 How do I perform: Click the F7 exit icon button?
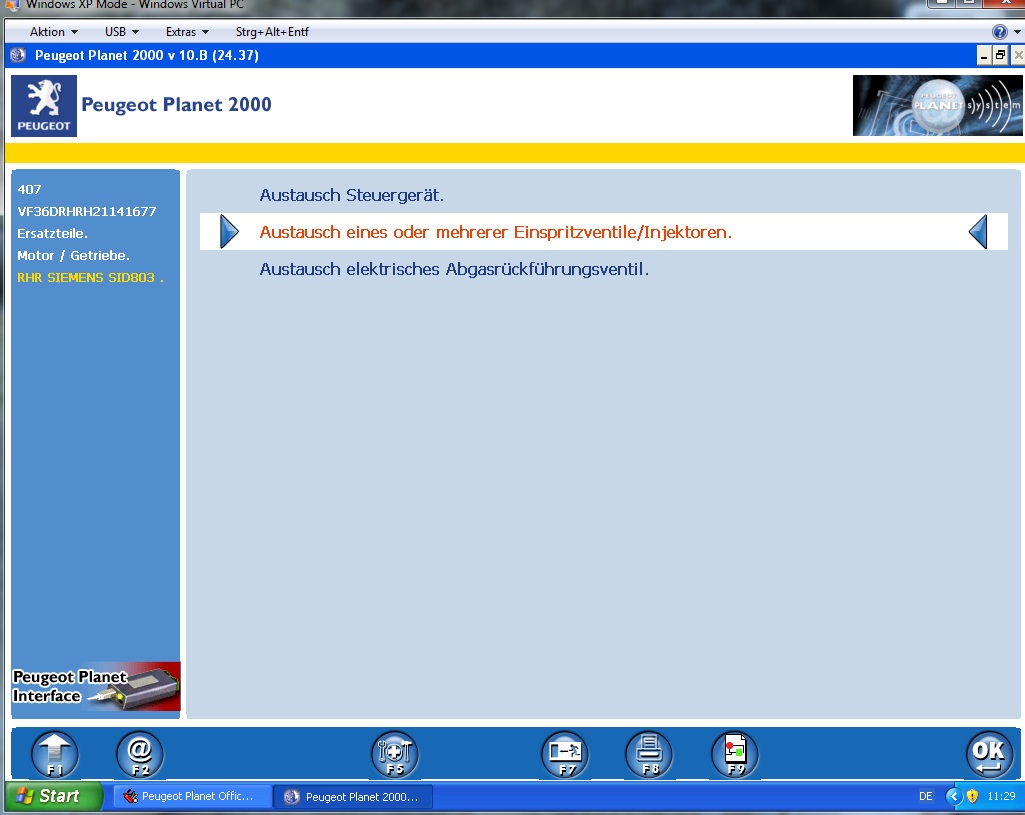(565, 754)
